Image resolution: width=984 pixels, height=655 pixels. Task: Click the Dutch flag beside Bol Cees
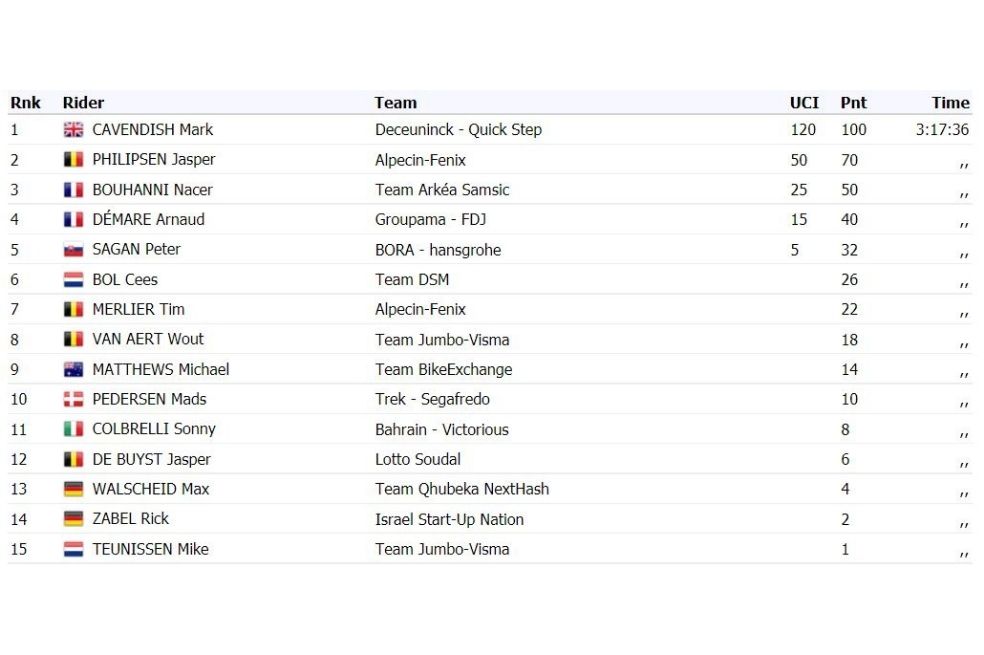[x=73, y=280]
